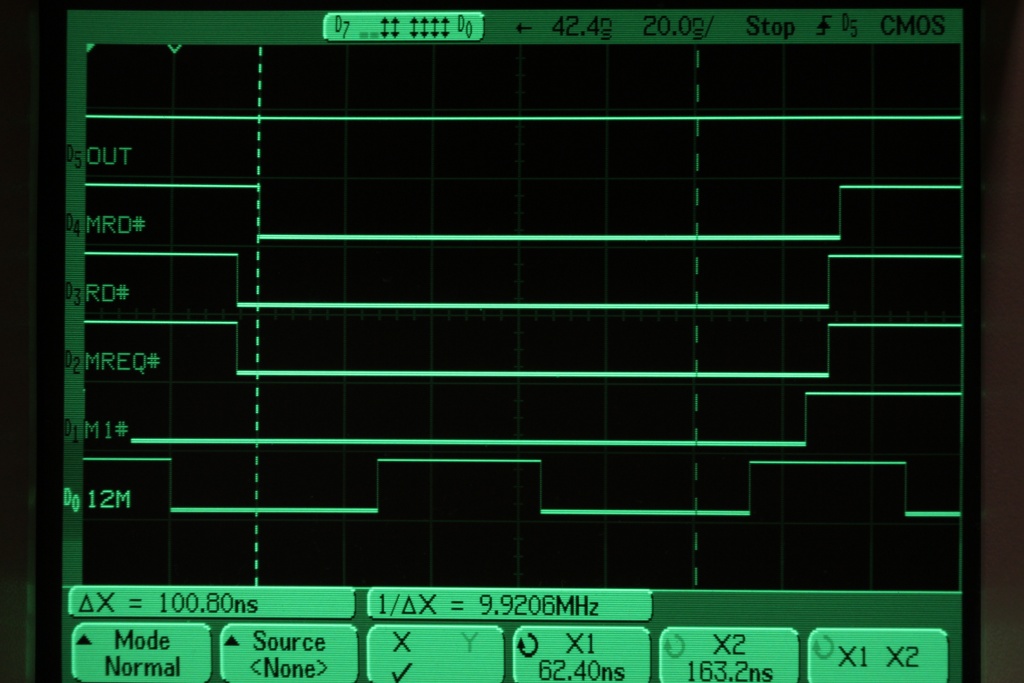Open the CMOS threshold setting
1024x683 pixels.
coord(912,26)
